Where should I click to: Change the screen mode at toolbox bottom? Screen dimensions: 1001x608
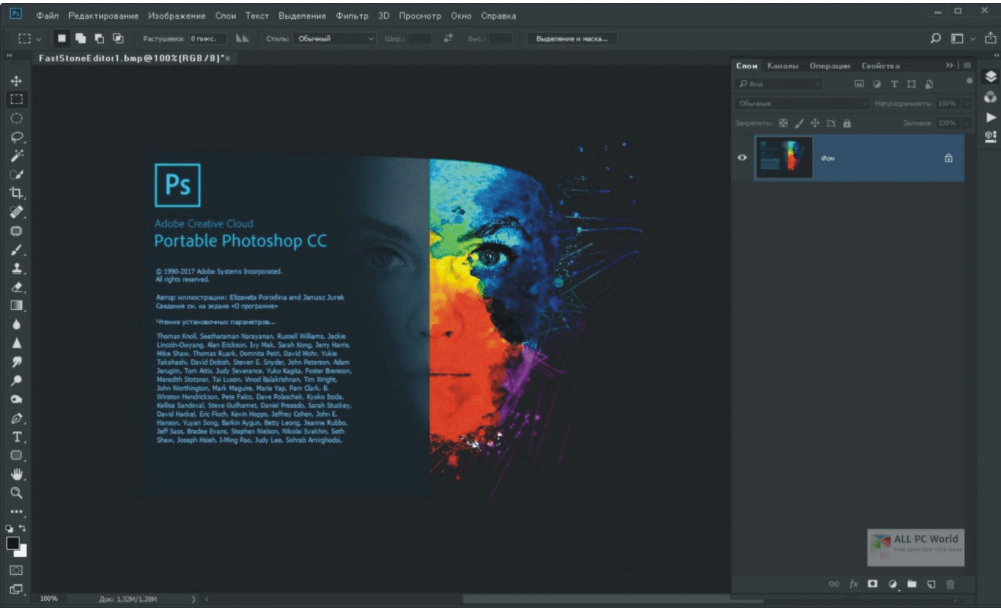point(17,589)
